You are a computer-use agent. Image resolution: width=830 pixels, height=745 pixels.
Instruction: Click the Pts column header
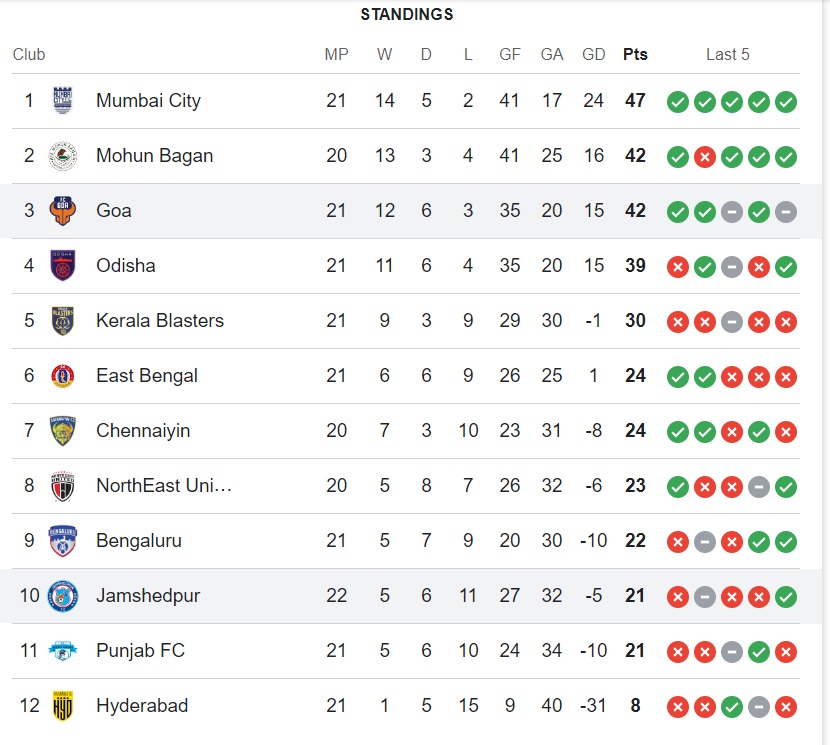pyautogui.click(x=635, y=54)
